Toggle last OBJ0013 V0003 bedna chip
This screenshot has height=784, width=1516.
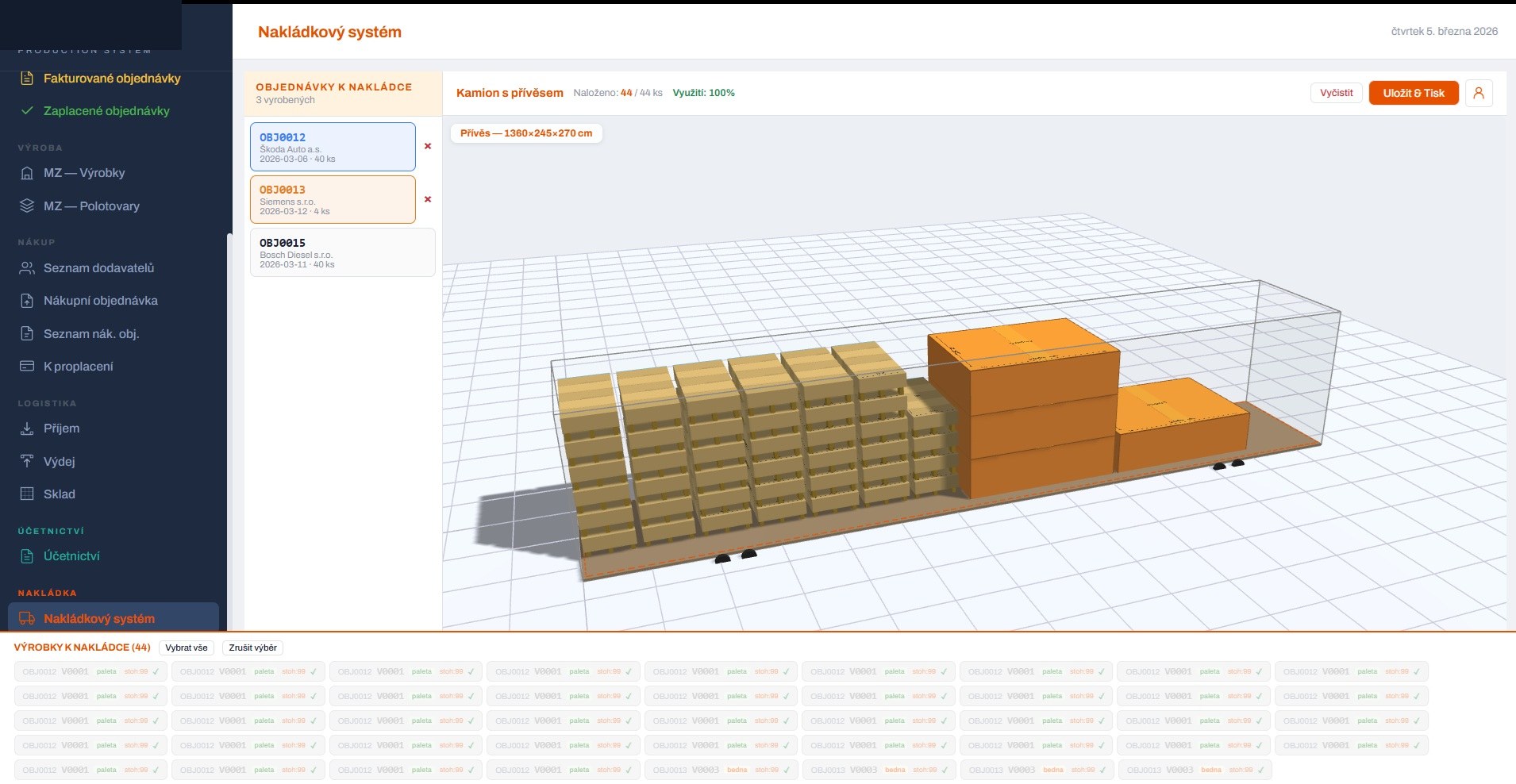(1194, 770)
